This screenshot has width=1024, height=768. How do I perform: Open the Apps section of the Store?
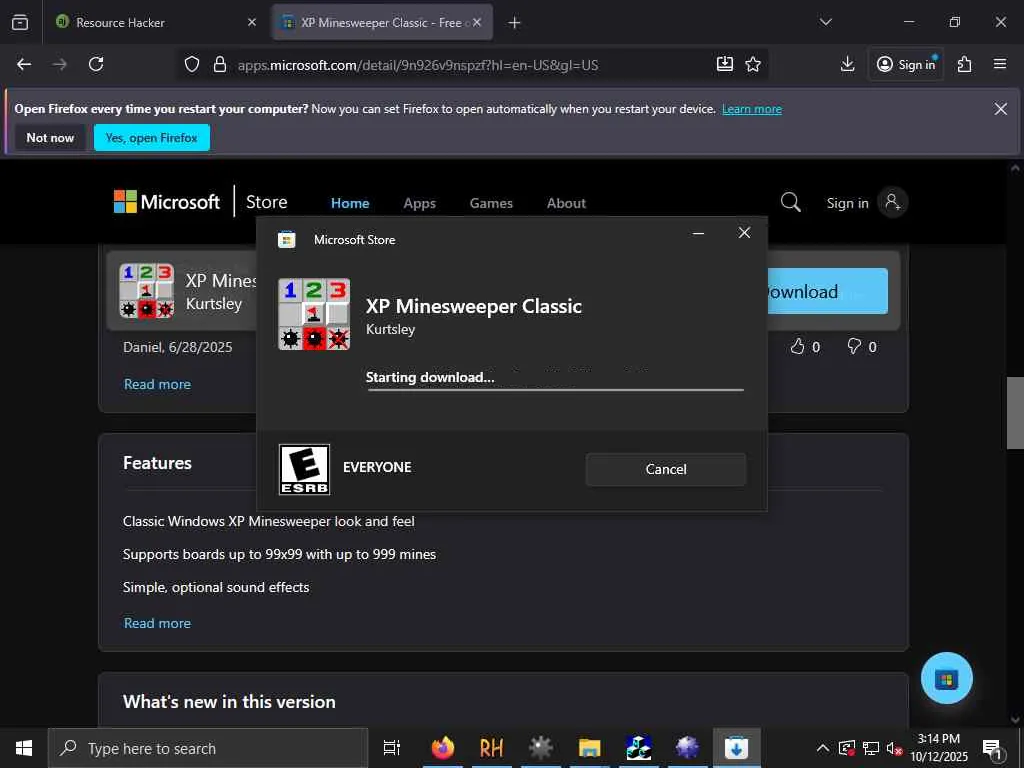[x=419, y=203]
